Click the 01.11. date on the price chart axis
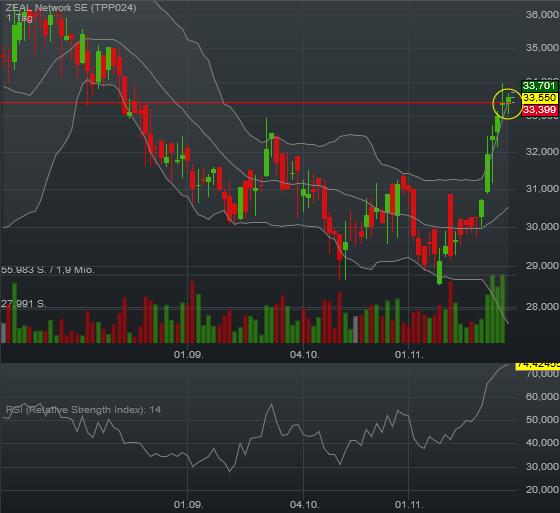560x513 pixels. pos(409,355)
